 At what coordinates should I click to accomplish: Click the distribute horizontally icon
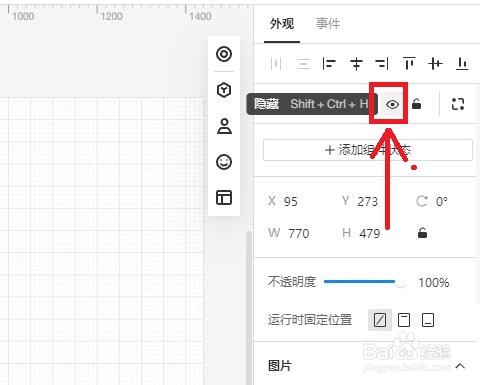(x=276, y=63)
